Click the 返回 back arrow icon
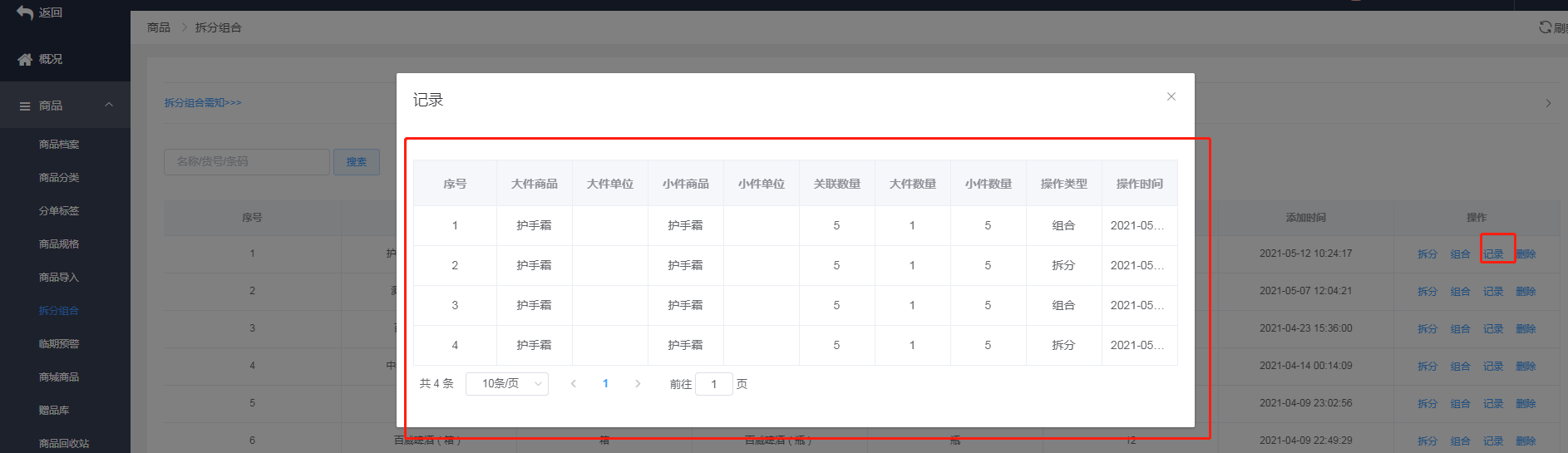The height and width of the screenshot is (453, 1568). tap(25, 12)
